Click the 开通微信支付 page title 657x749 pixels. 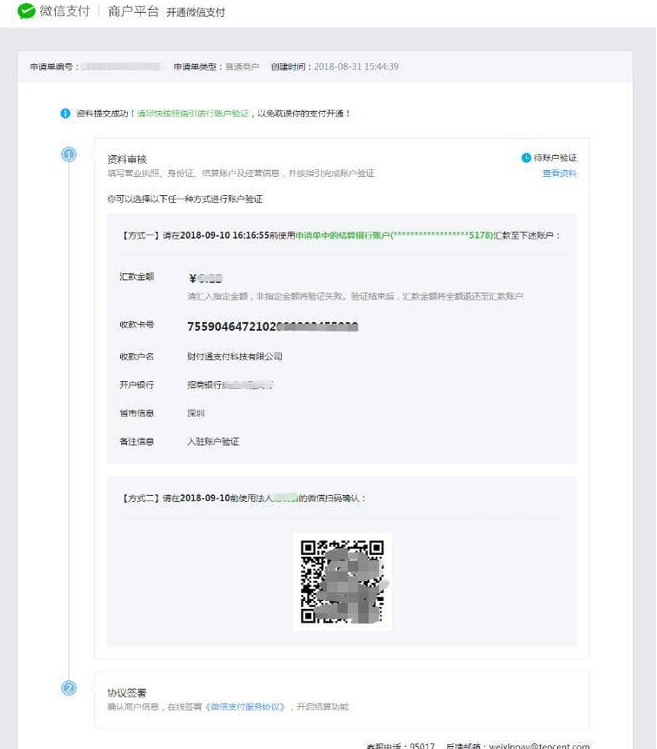click(x=195, y=12)
